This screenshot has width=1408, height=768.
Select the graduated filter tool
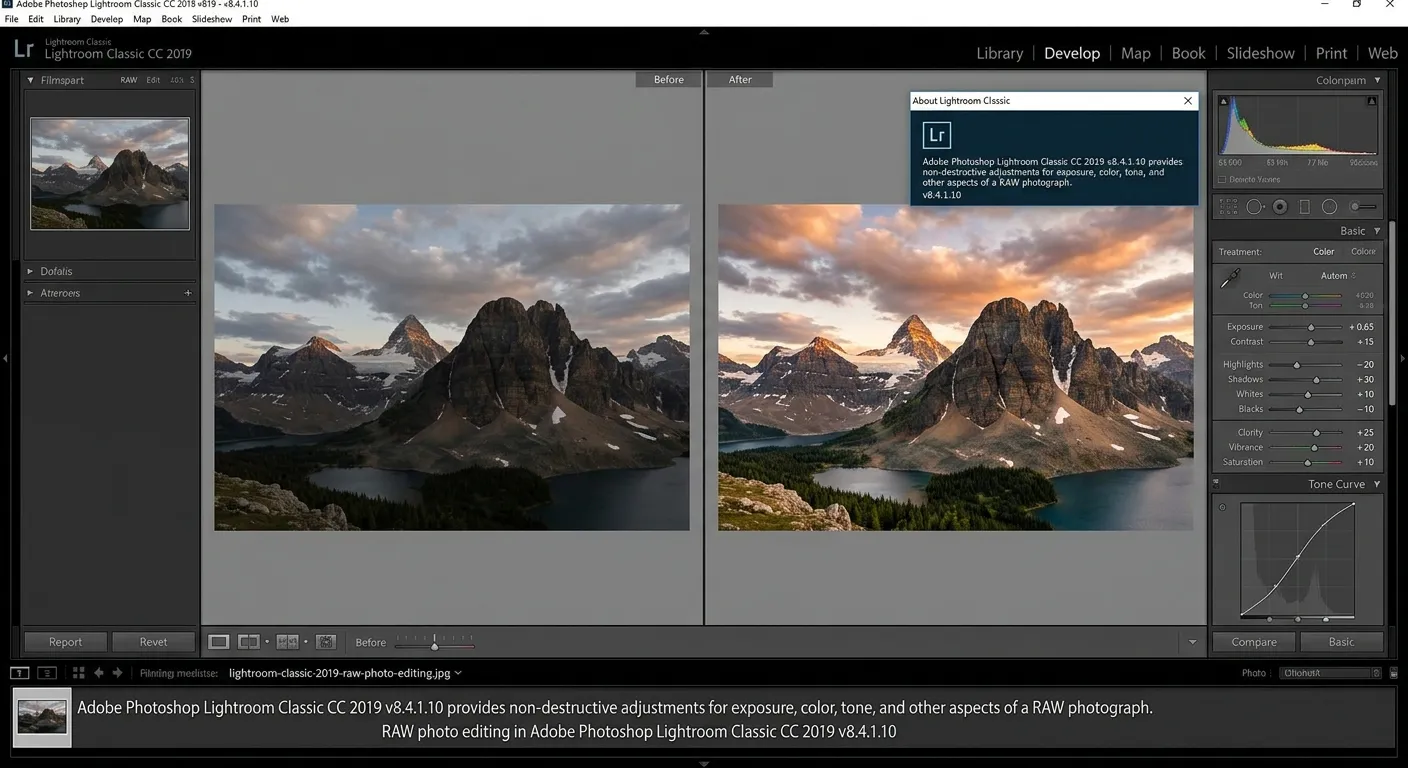1304,207
